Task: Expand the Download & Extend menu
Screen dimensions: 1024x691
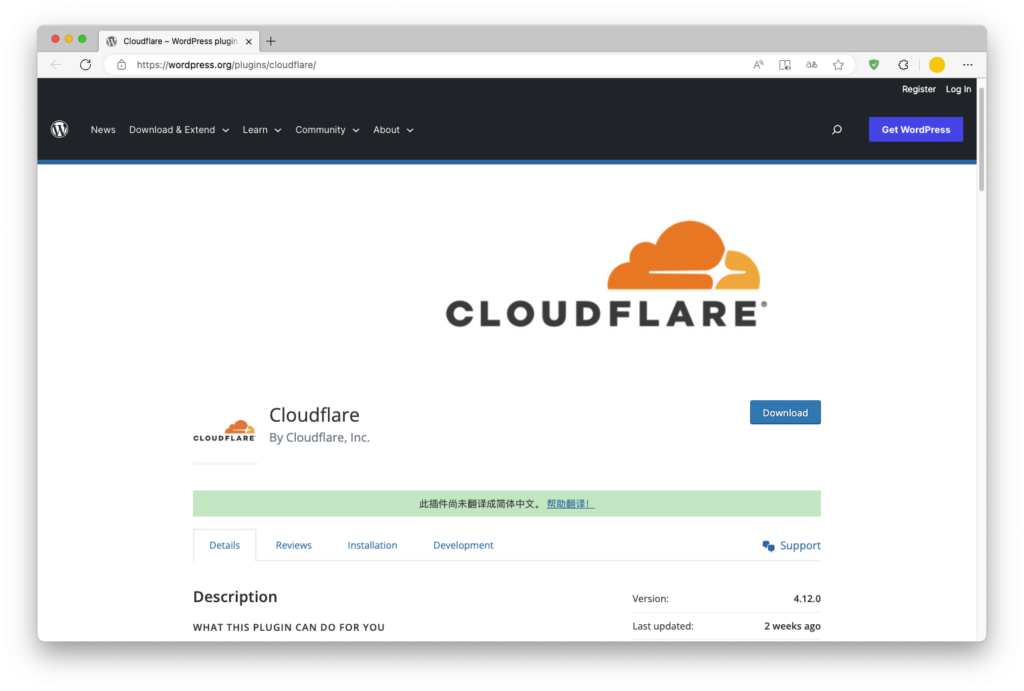Action: pos(179,130)
